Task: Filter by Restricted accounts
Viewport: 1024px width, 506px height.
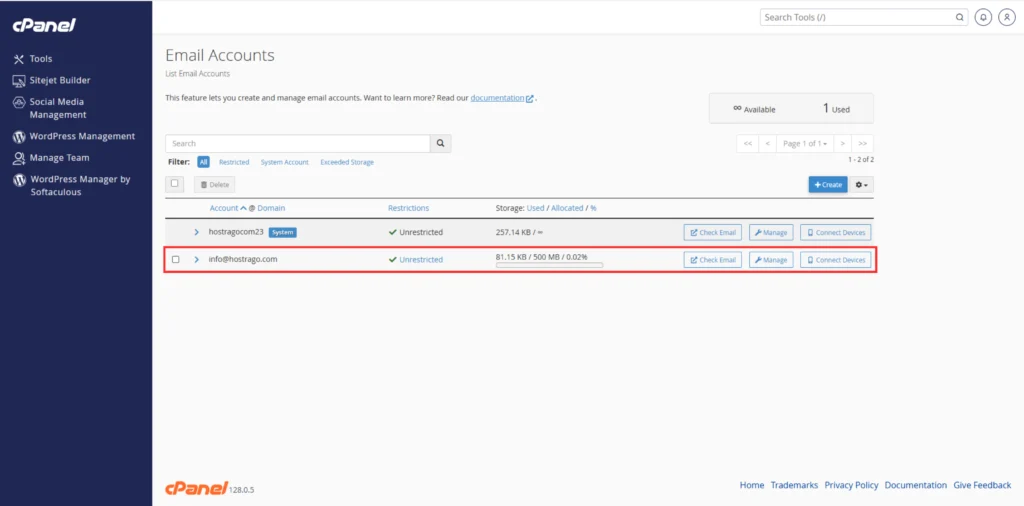Action: 234,162
